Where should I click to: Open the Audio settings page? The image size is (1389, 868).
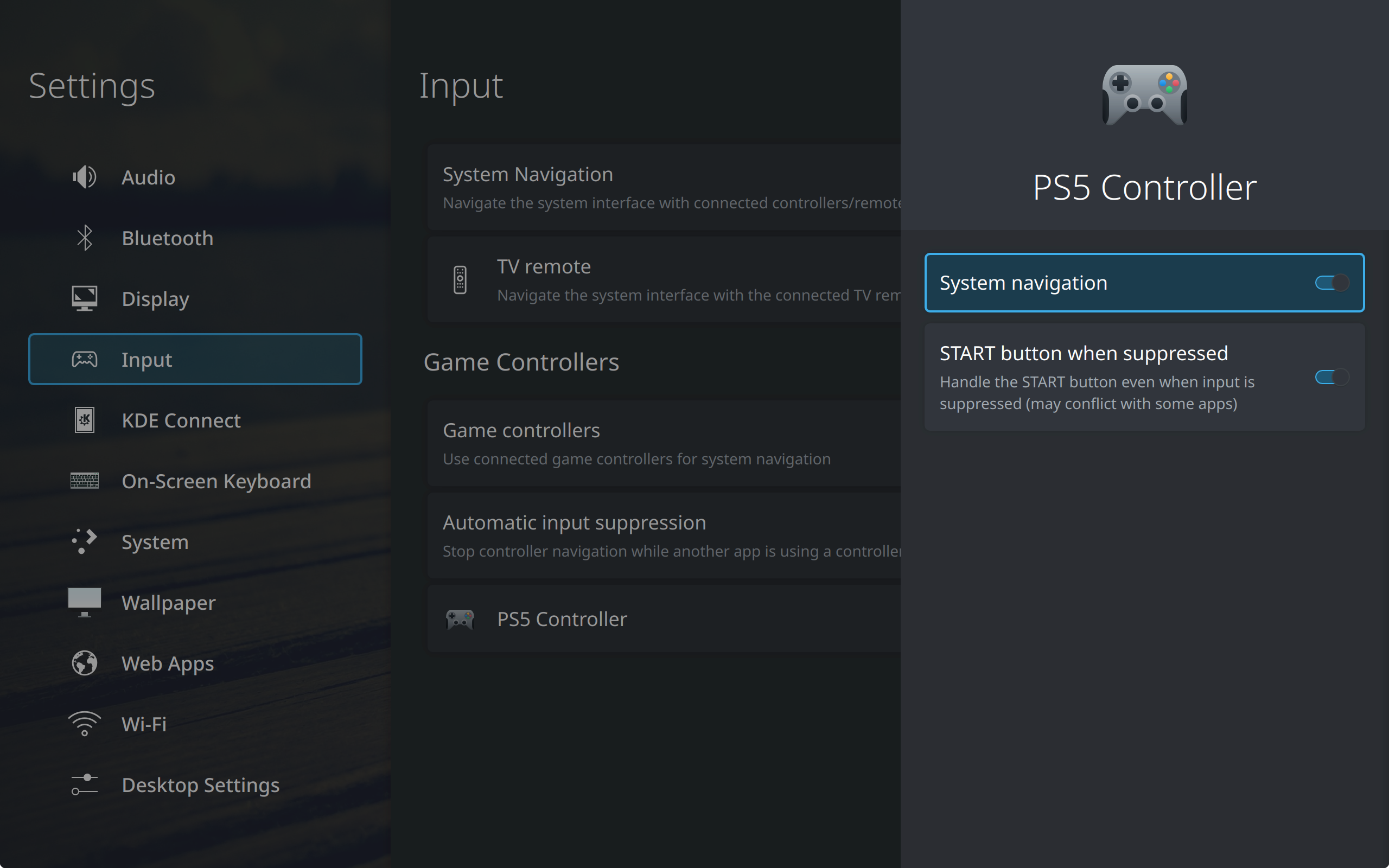[195, 177]
